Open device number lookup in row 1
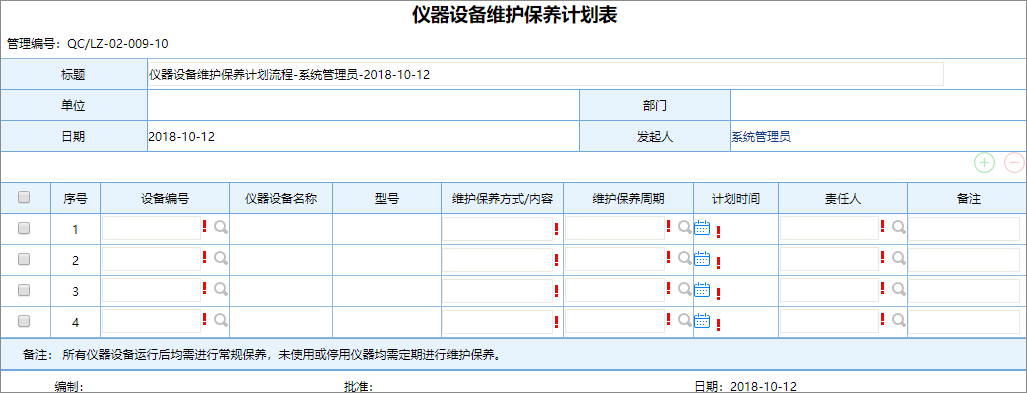Screen dimensions: 1027x393 [x=221, y=227]
